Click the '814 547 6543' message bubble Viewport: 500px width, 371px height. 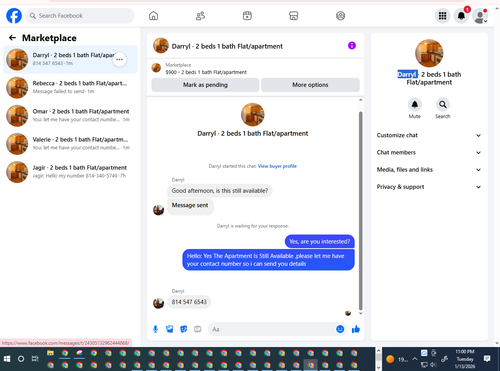tap(189, 302)
